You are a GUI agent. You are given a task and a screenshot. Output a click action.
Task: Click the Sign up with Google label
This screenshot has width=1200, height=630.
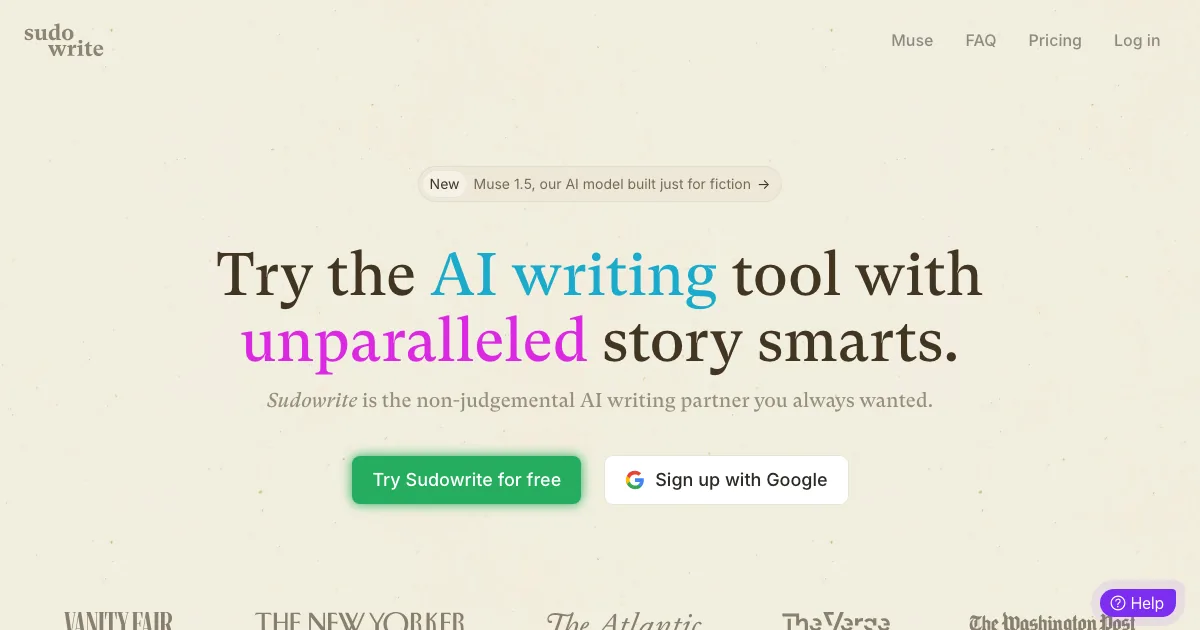741,480
